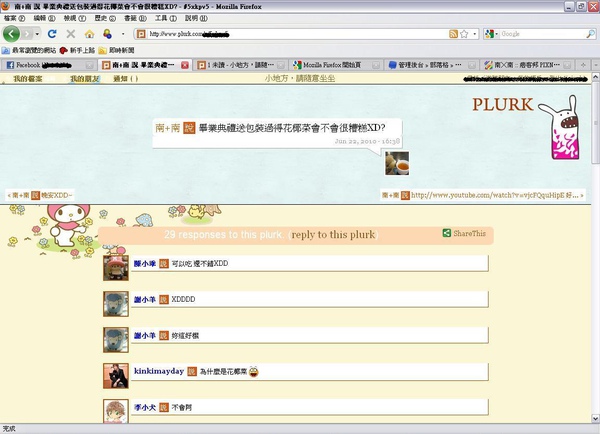The height and width of the screenshot is (434, 600).
Task: Click the tab list dropdown at tab bar end
Action: 596,65
